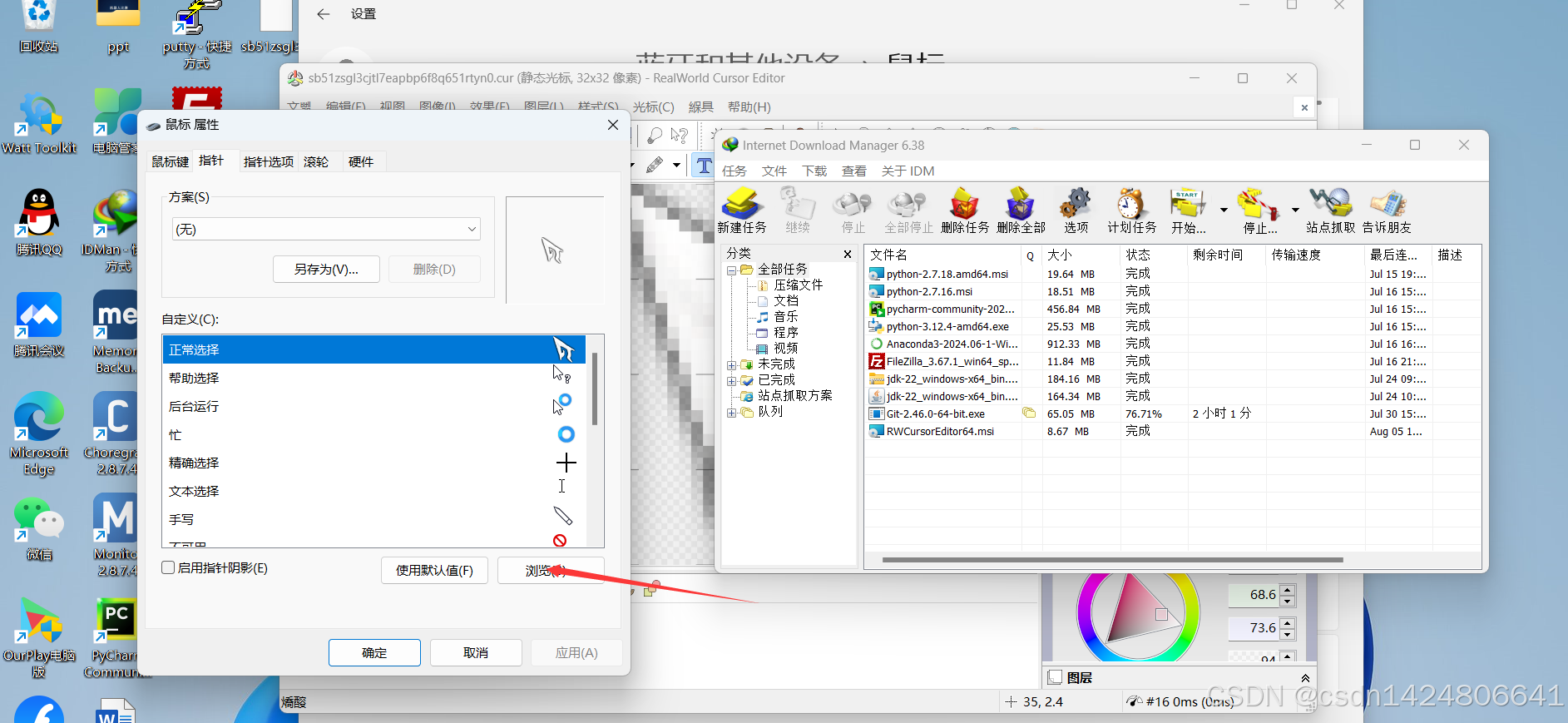Select 精确选择 cursor in the list

click(373, 463)
